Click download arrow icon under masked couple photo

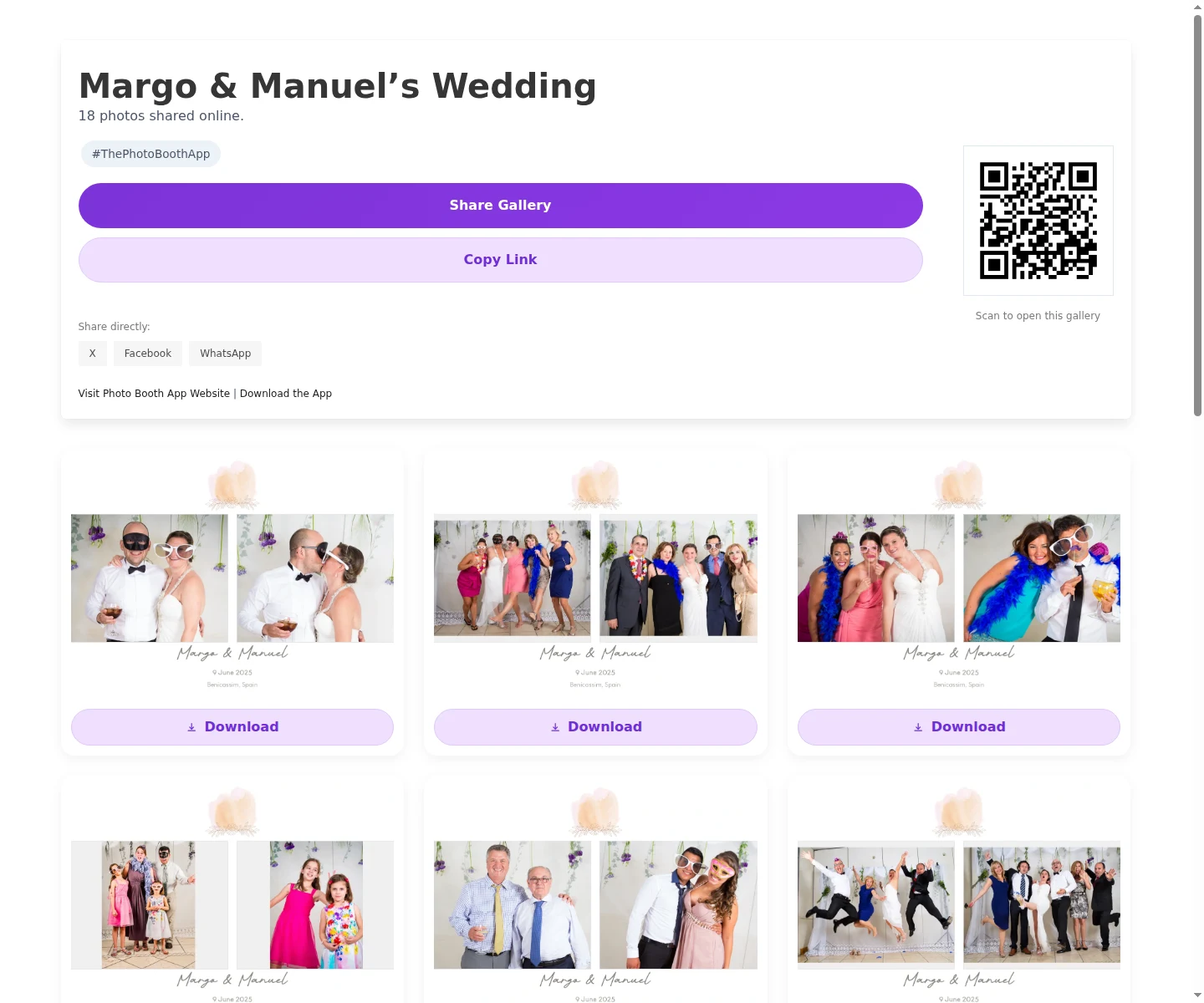(x=191, y=728)
